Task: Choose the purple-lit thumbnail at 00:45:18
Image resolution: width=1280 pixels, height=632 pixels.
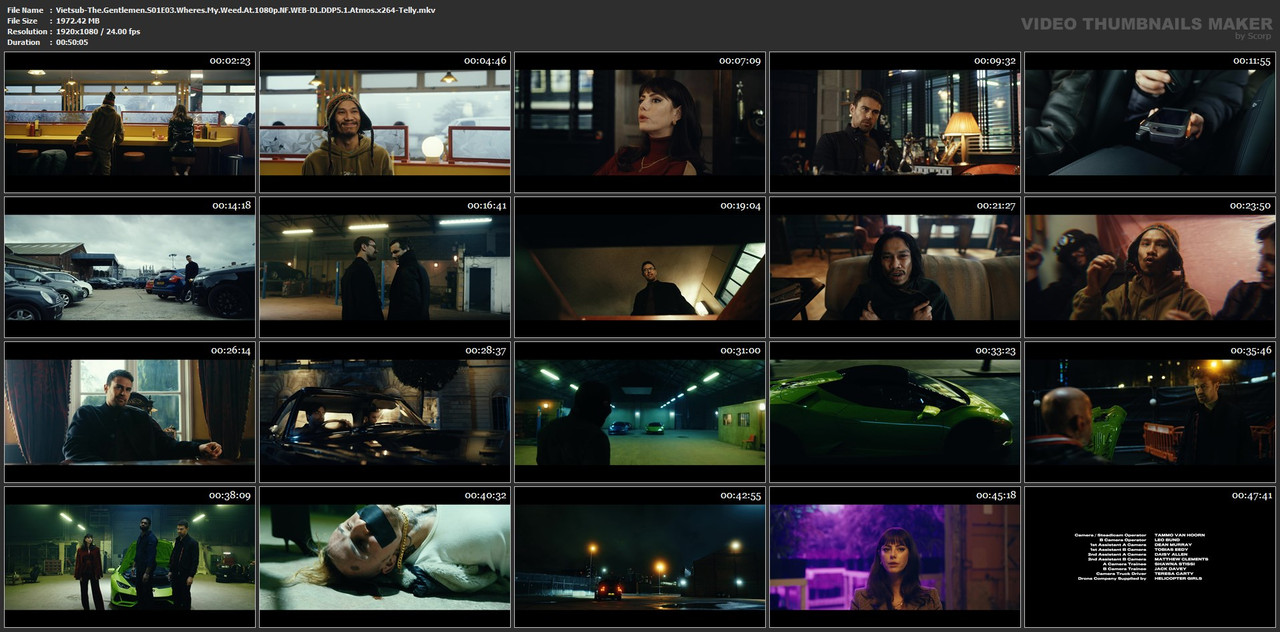Action: point(895,557)
